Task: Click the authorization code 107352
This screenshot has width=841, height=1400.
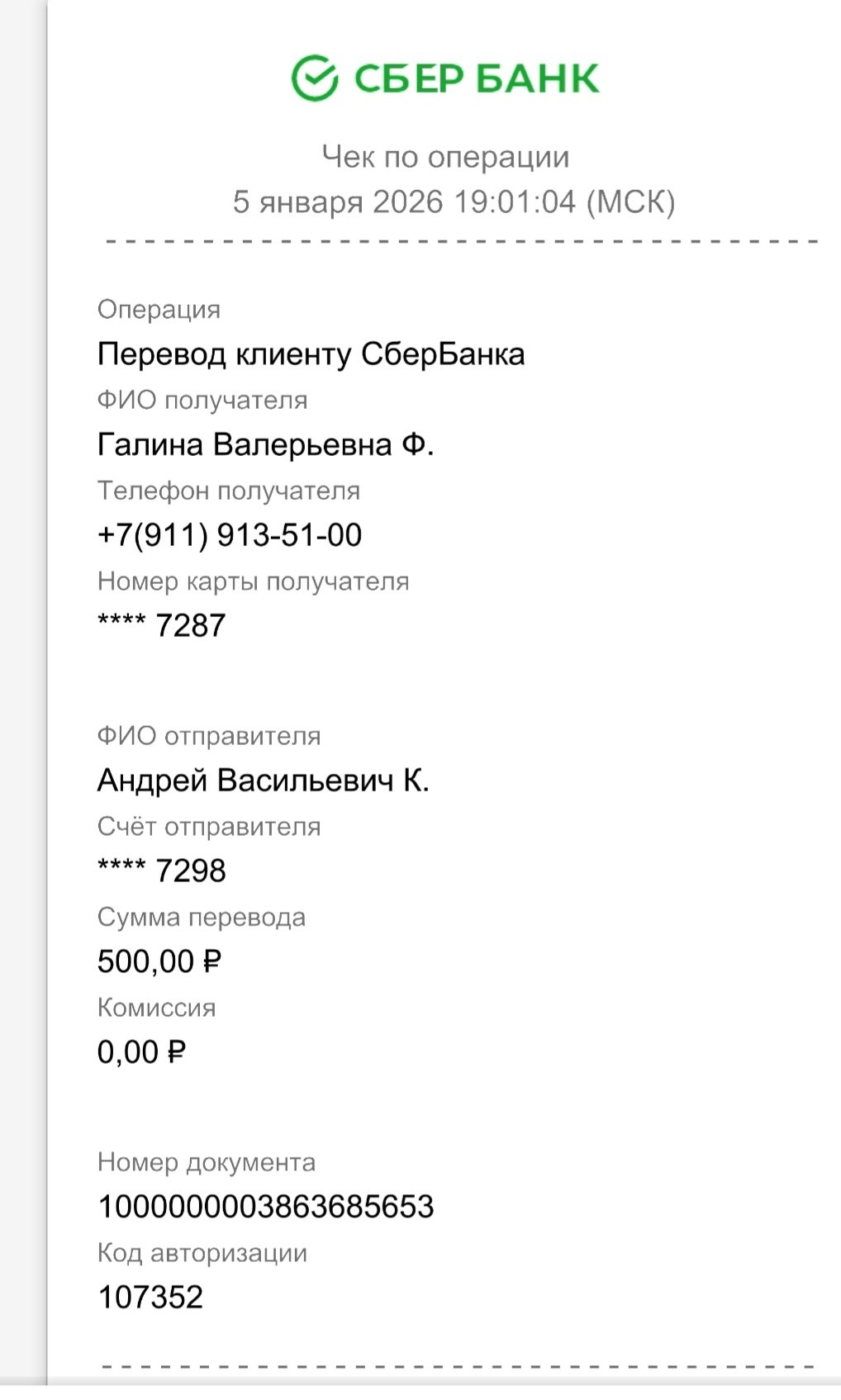Action: pyautogui.click(x=150, y=1298)
